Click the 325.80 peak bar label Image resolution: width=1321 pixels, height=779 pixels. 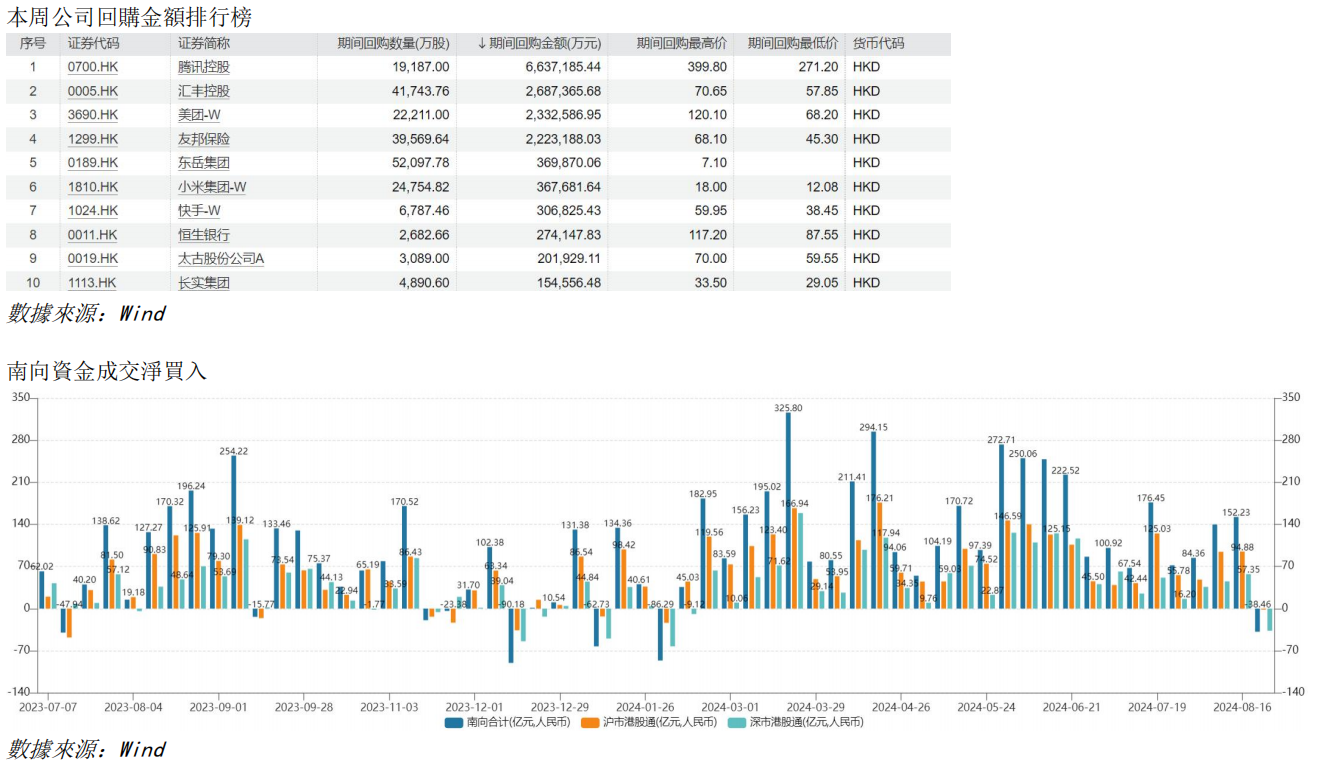pos(788,408)
